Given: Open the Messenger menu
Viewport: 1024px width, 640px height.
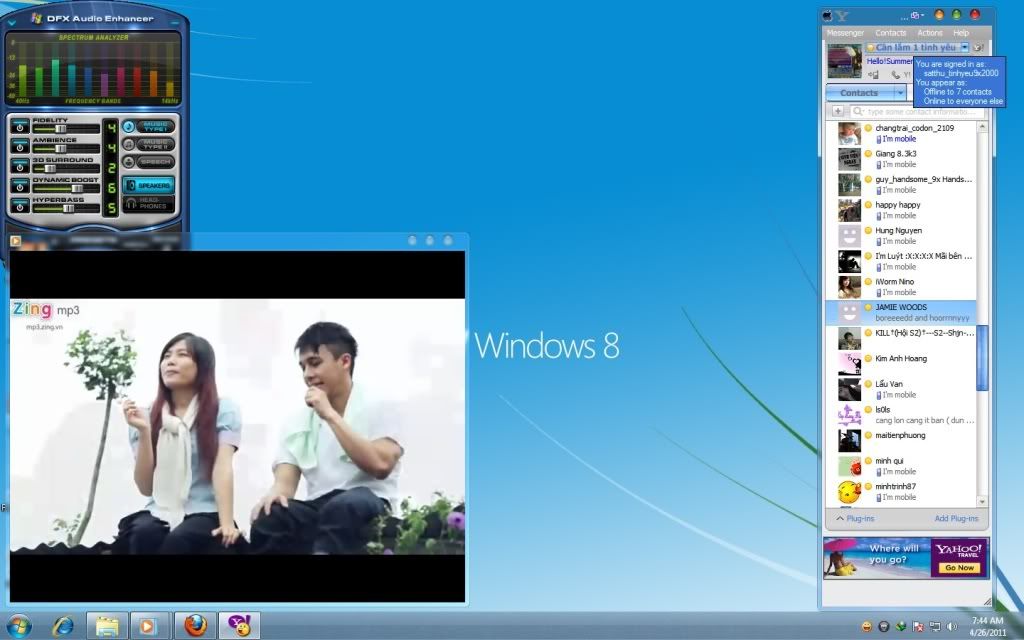Looking at the screenshot, I should [x=845, y=33].
